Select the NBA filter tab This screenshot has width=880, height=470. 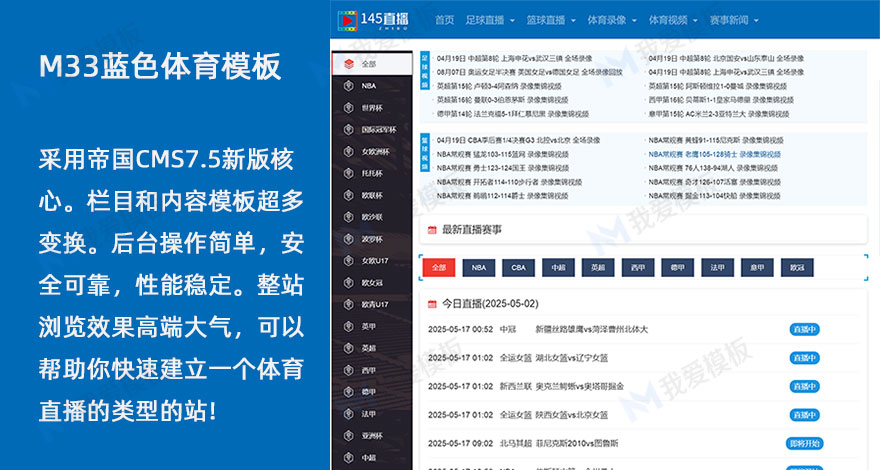[x=479, y=267]
